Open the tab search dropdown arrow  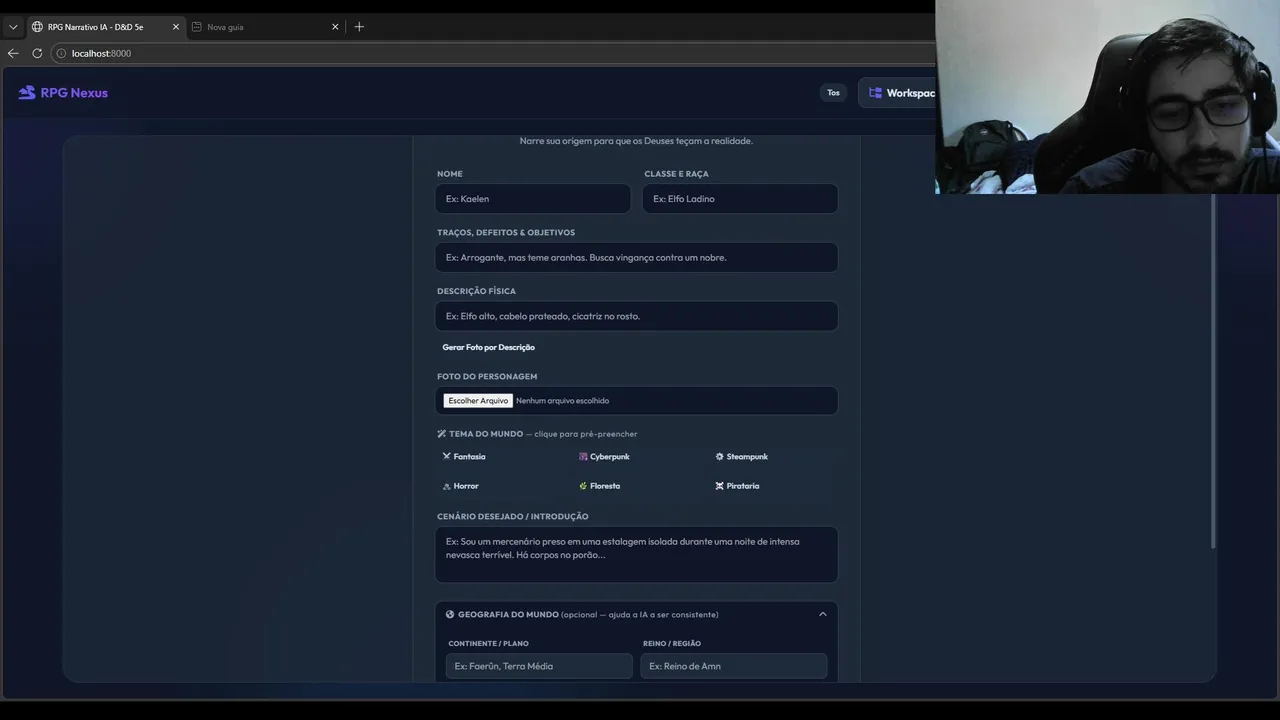coord(13,27)
